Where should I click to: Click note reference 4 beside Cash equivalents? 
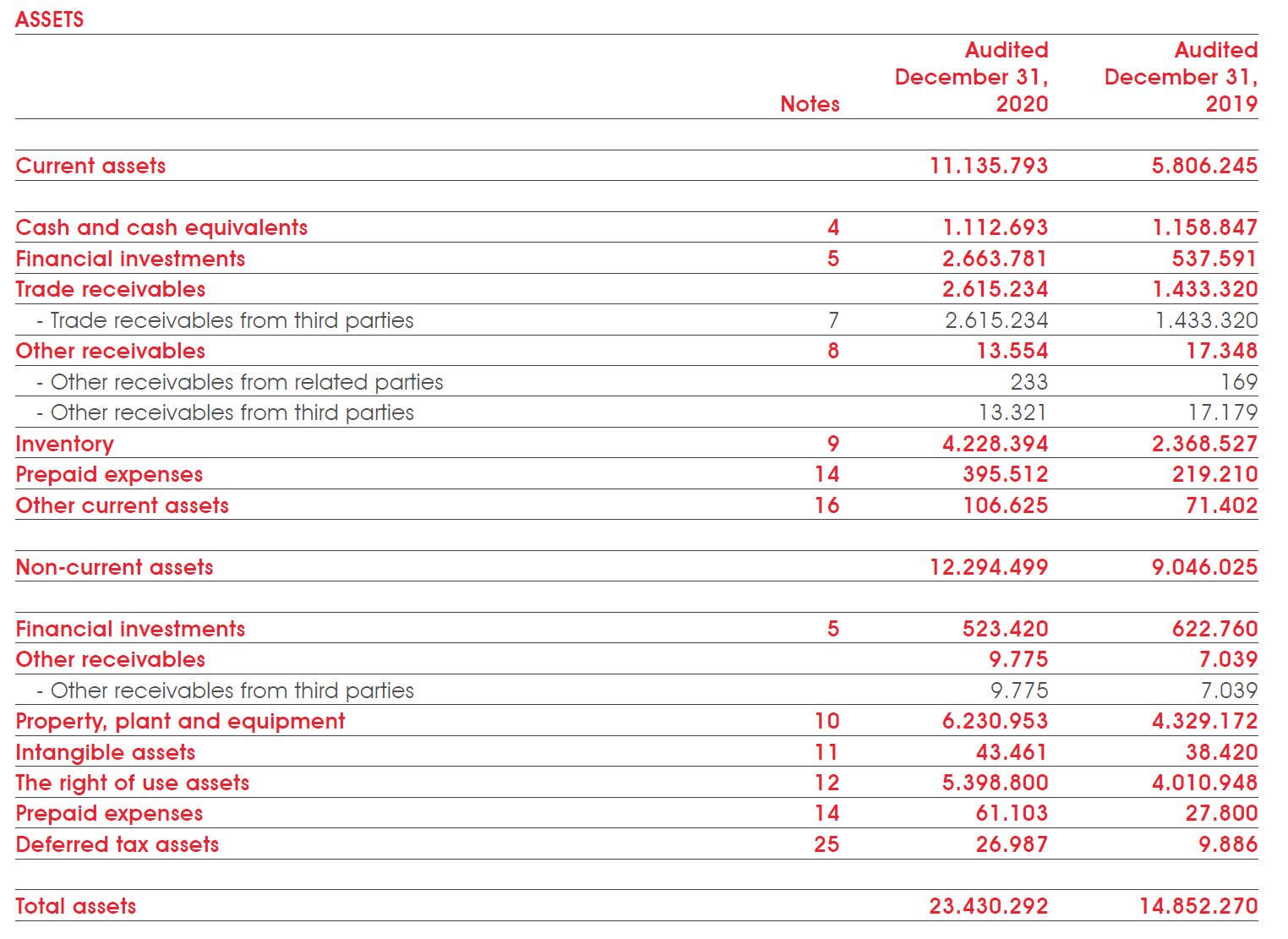click(x=832, y=227)
